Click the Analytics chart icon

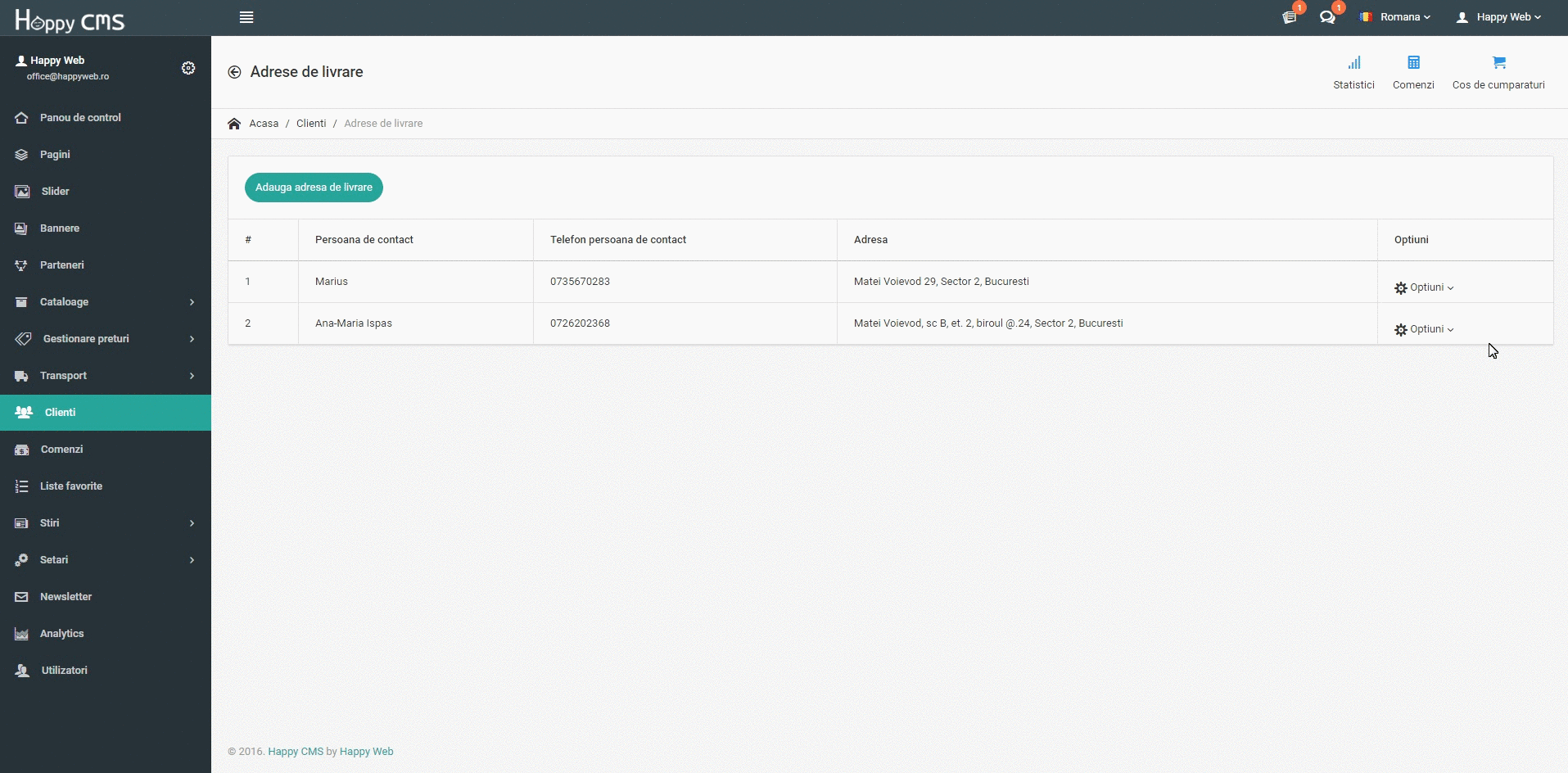coord(22,634)
